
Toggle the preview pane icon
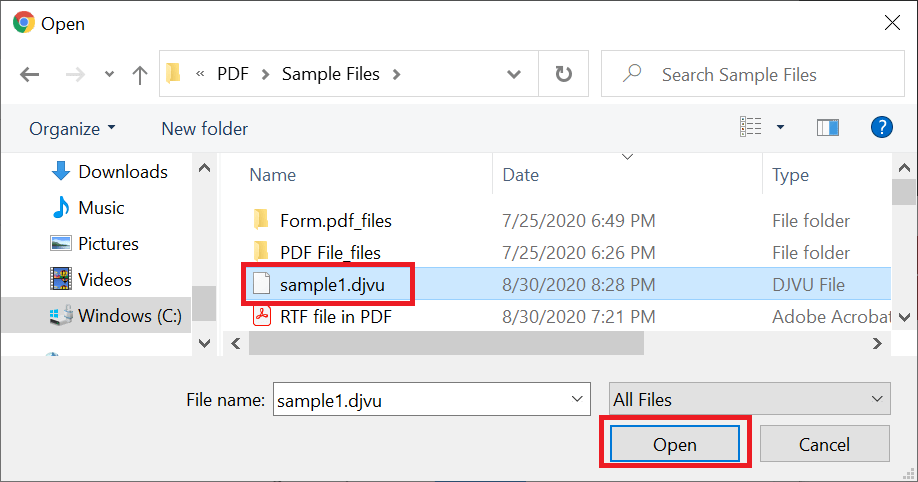pyautogui.click(x=828, y=127)
